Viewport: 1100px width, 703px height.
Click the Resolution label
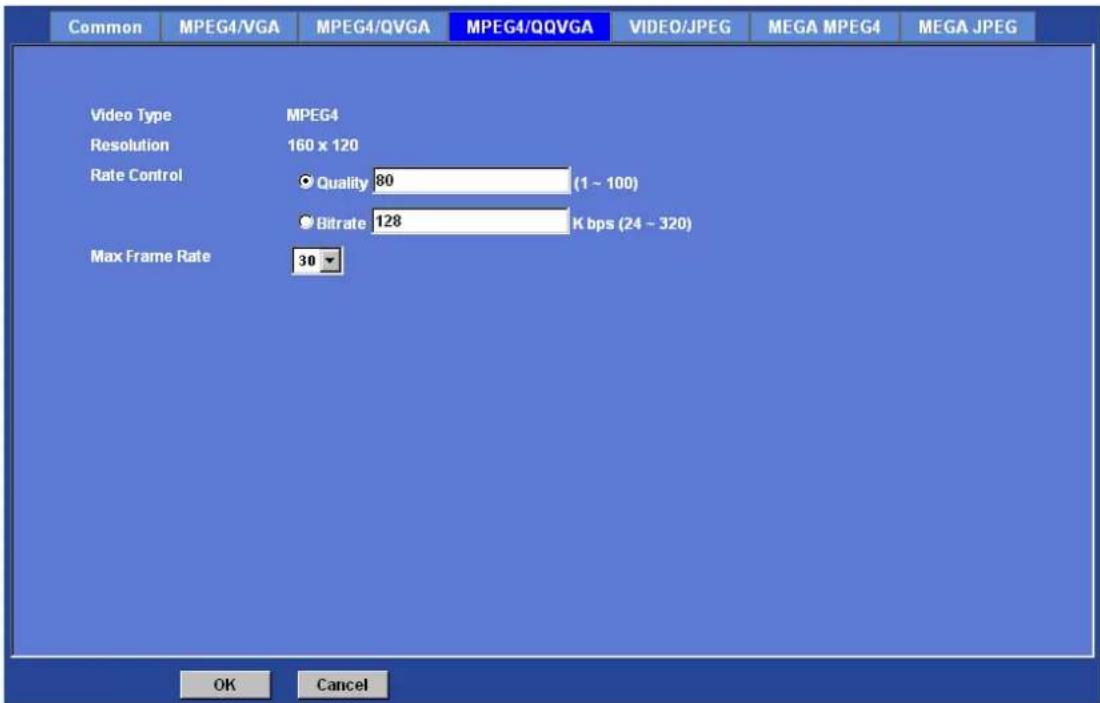pos(130,145)
